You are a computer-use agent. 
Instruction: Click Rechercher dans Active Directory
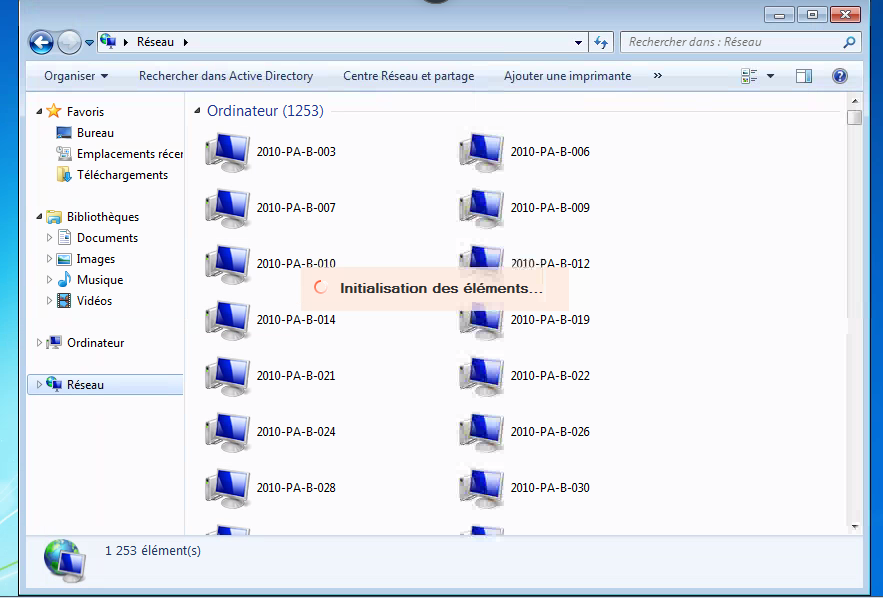[226, 76]
